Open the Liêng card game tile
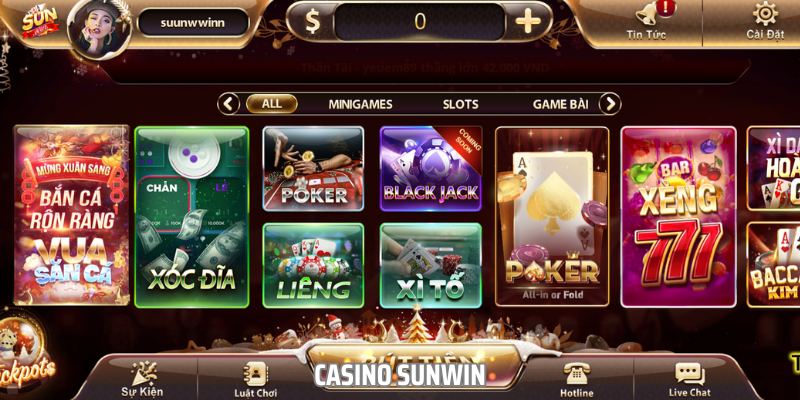800x400 pixels. point(313,265)
